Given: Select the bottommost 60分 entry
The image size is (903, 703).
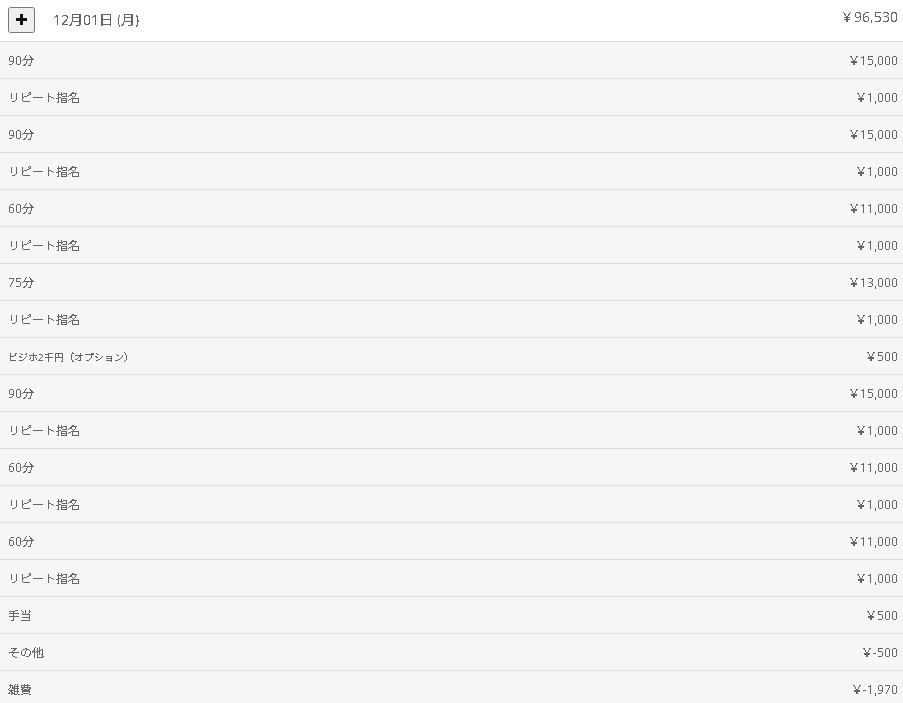Looking at the screenshot, I should coord(21,542).
